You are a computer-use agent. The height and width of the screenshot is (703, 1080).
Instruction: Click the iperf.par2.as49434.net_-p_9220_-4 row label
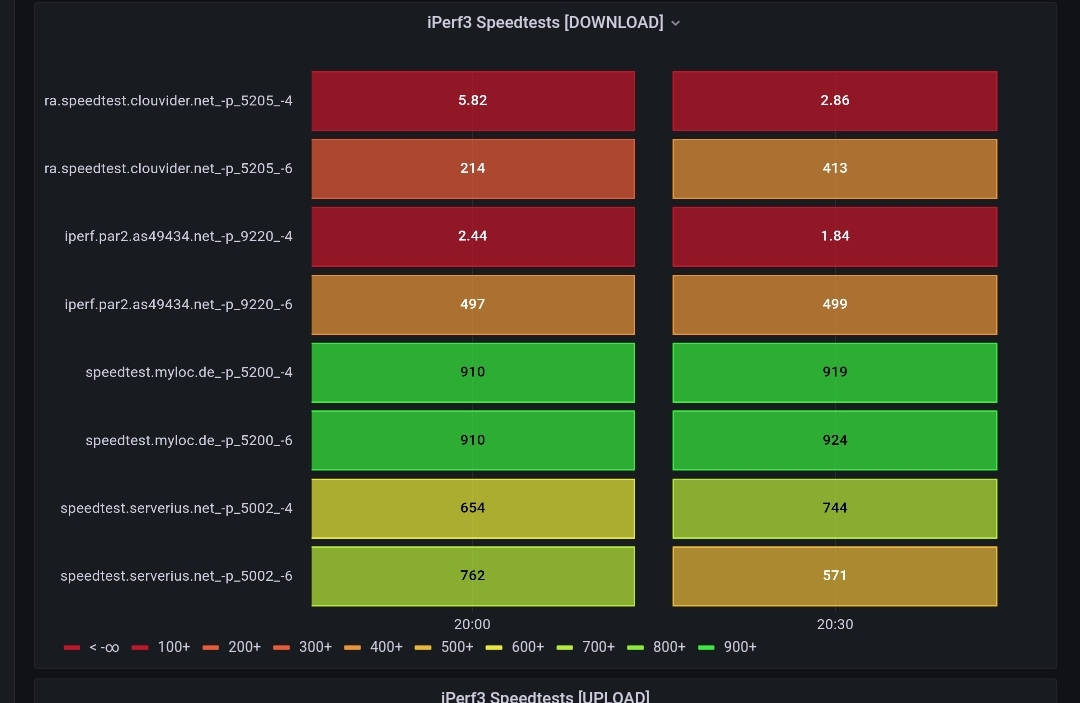[x=178, y=236]
